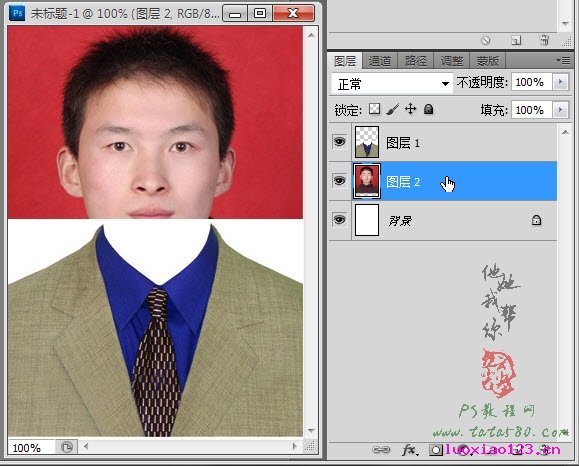Hide 图层 1 using its eye icon
This screenshot has width=579, height=466.
tap(339, 142)
